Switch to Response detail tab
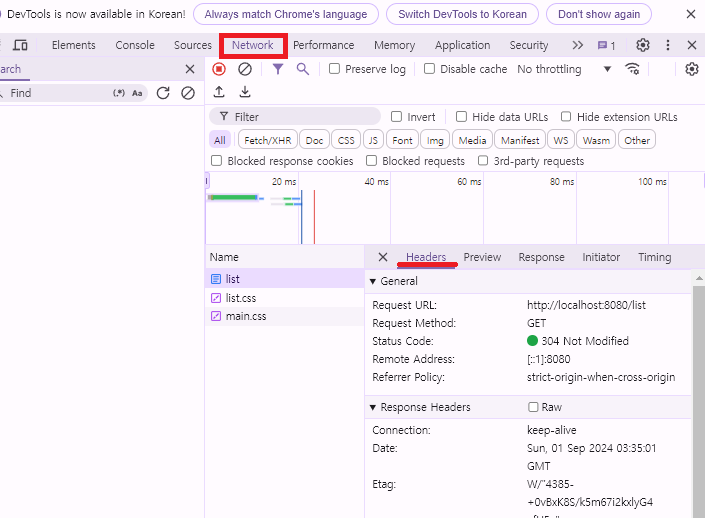This screenshot has width=705, height=518. 541,257
